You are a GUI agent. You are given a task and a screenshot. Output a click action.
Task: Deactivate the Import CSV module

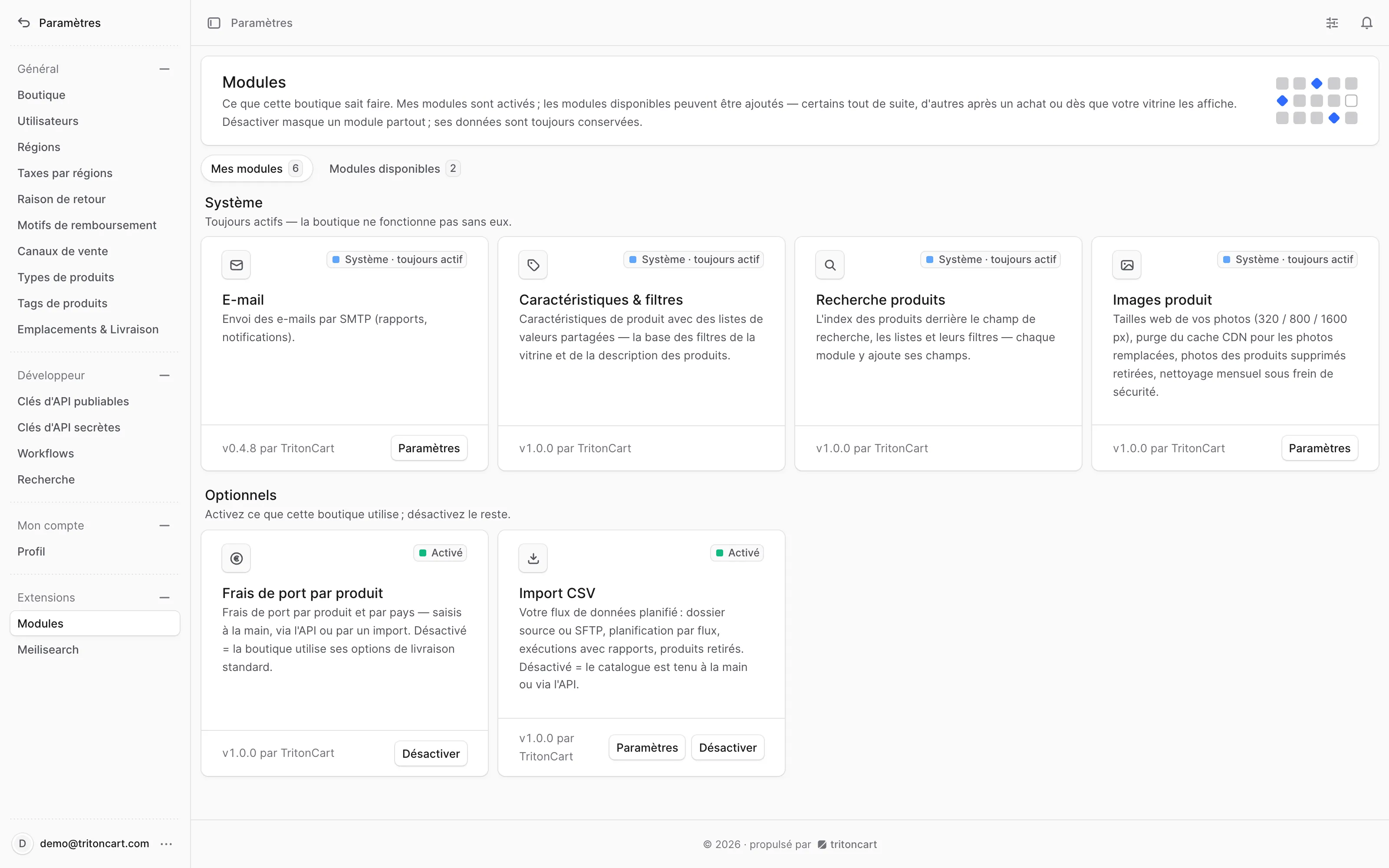[728, 747]
